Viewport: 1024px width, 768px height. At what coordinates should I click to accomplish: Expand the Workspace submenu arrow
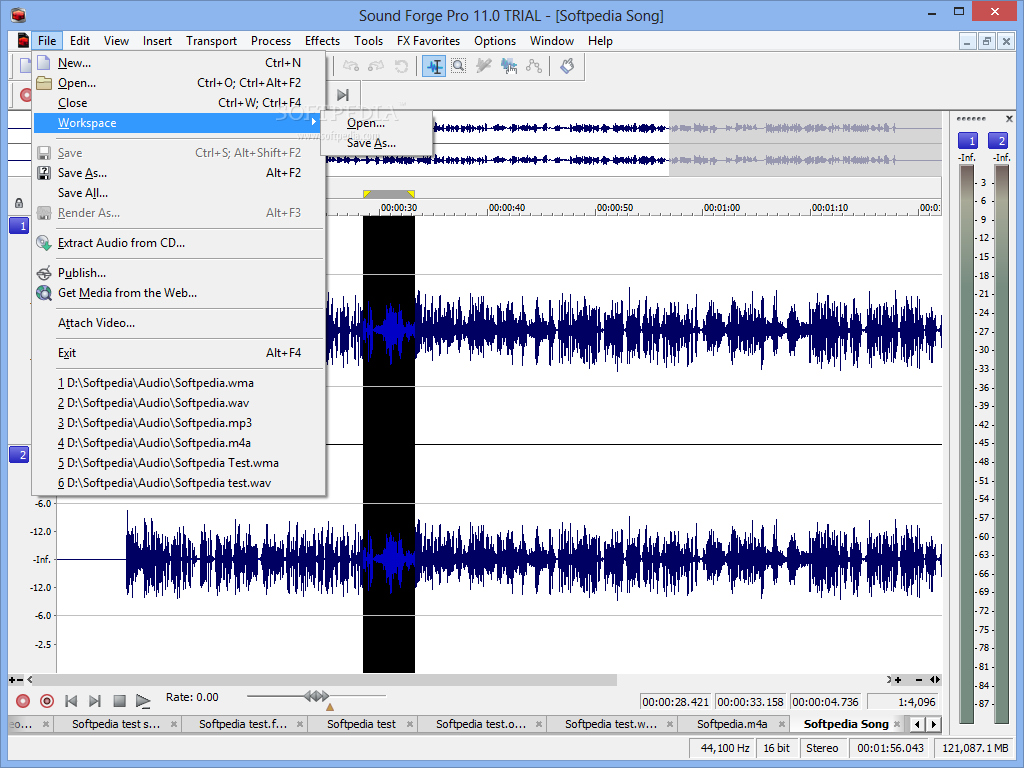314,123
